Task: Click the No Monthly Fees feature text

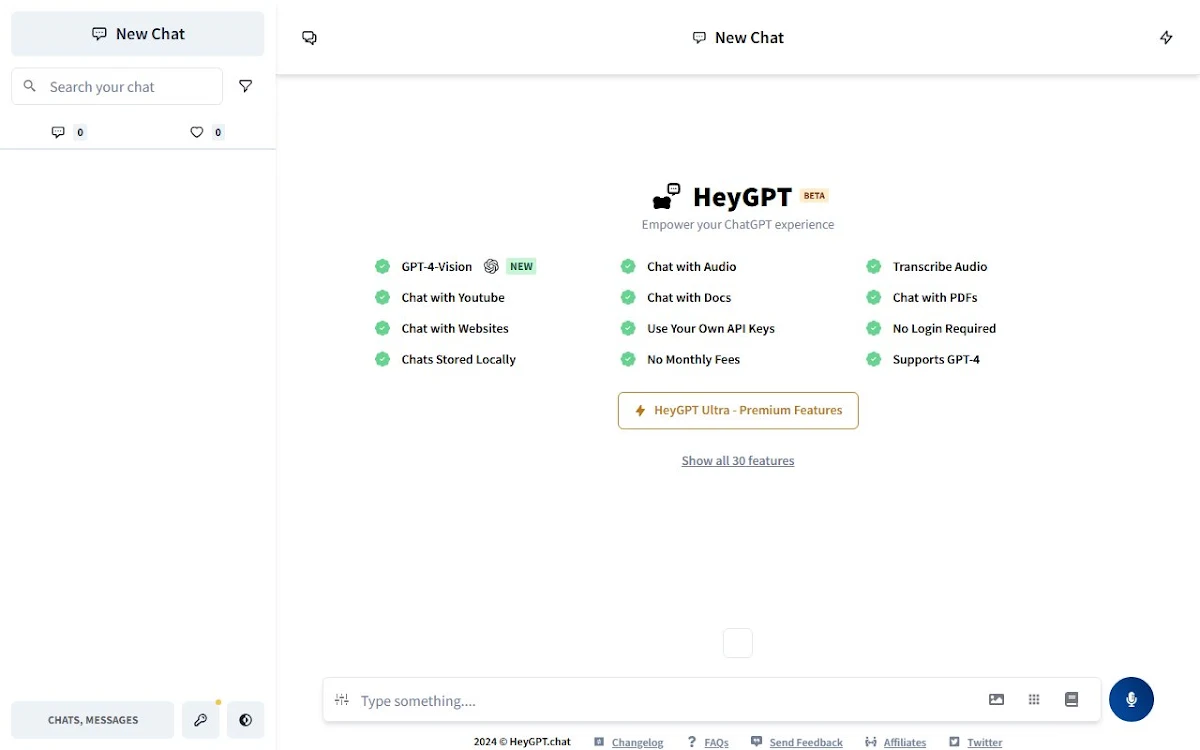Action: click(x=694, y=360)
